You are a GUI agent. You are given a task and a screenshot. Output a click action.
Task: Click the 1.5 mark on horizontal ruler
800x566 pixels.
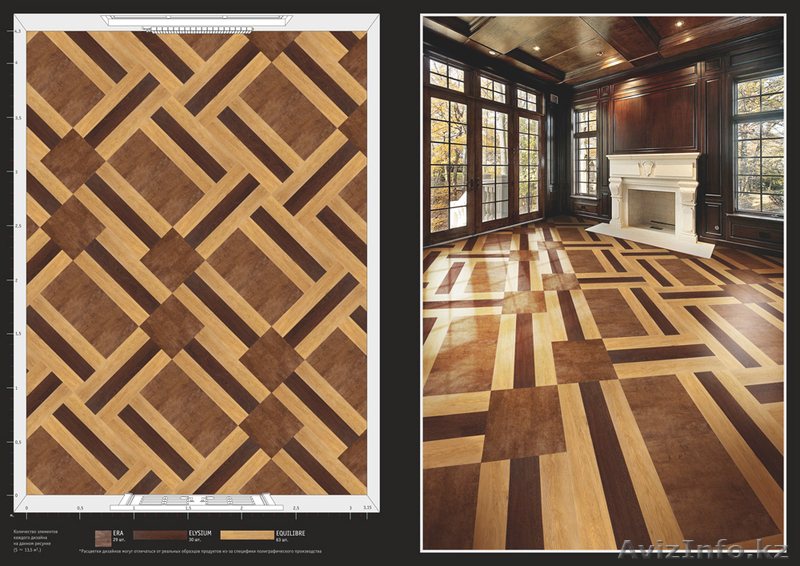click(x=187, y=508)
